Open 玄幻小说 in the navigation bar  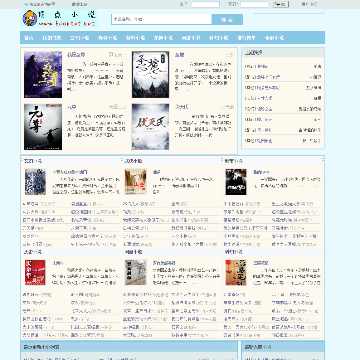pyautogui.click(x=79, y=38)
